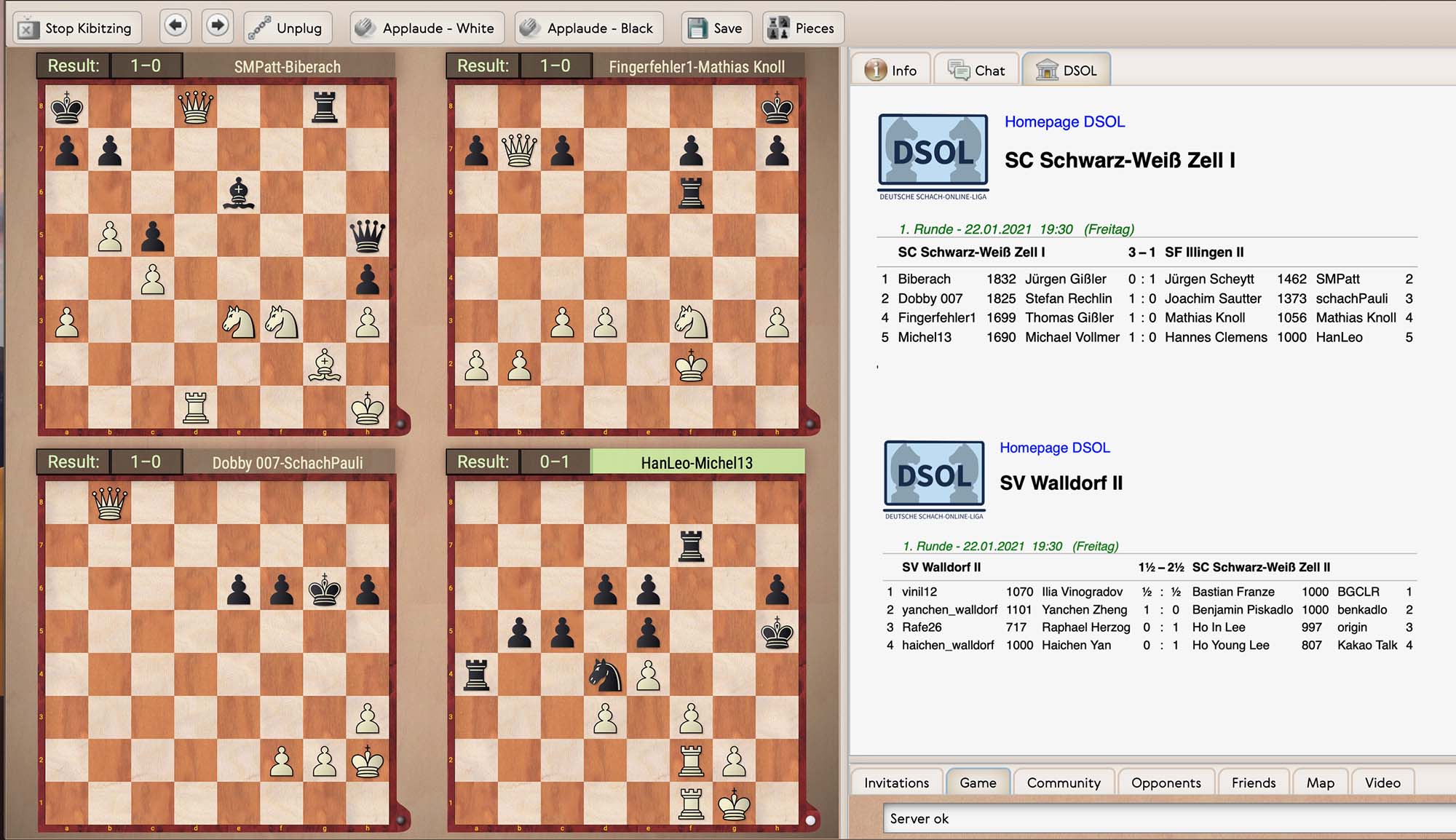The image size is (1456, 840).
Task: Go to next board with right arrow
Action: (x=217, y=26)
